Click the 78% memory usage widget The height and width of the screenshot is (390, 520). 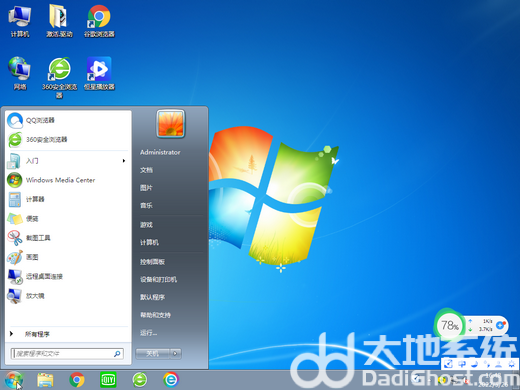point(449,325)
